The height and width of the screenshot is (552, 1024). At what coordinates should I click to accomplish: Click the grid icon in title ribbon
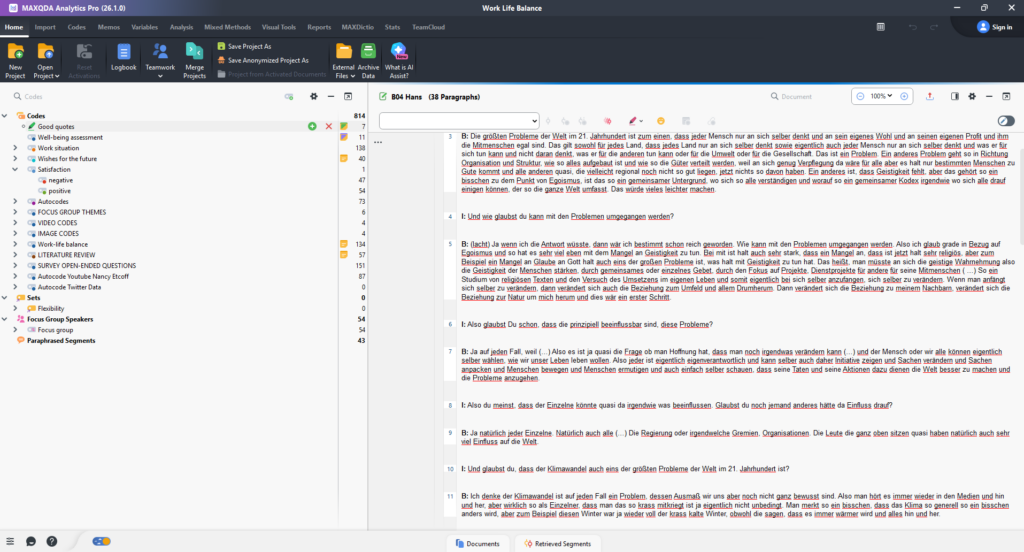click(x=880, y=27)
